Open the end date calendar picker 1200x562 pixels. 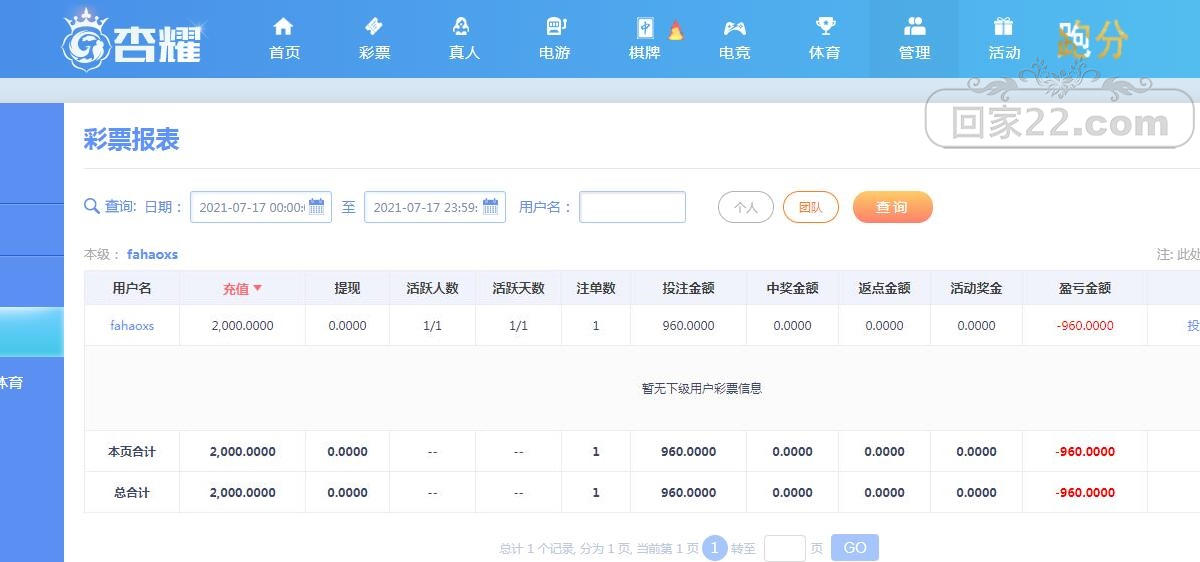(x=491, y=207)
